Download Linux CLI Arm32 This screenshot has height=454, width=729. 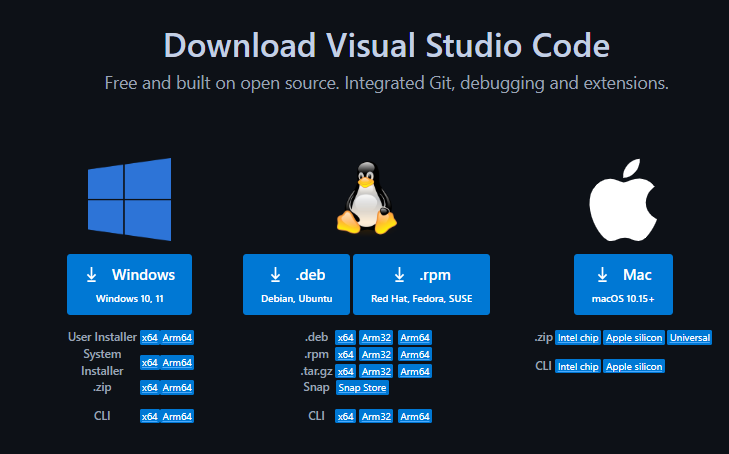[x=376, y=416]
